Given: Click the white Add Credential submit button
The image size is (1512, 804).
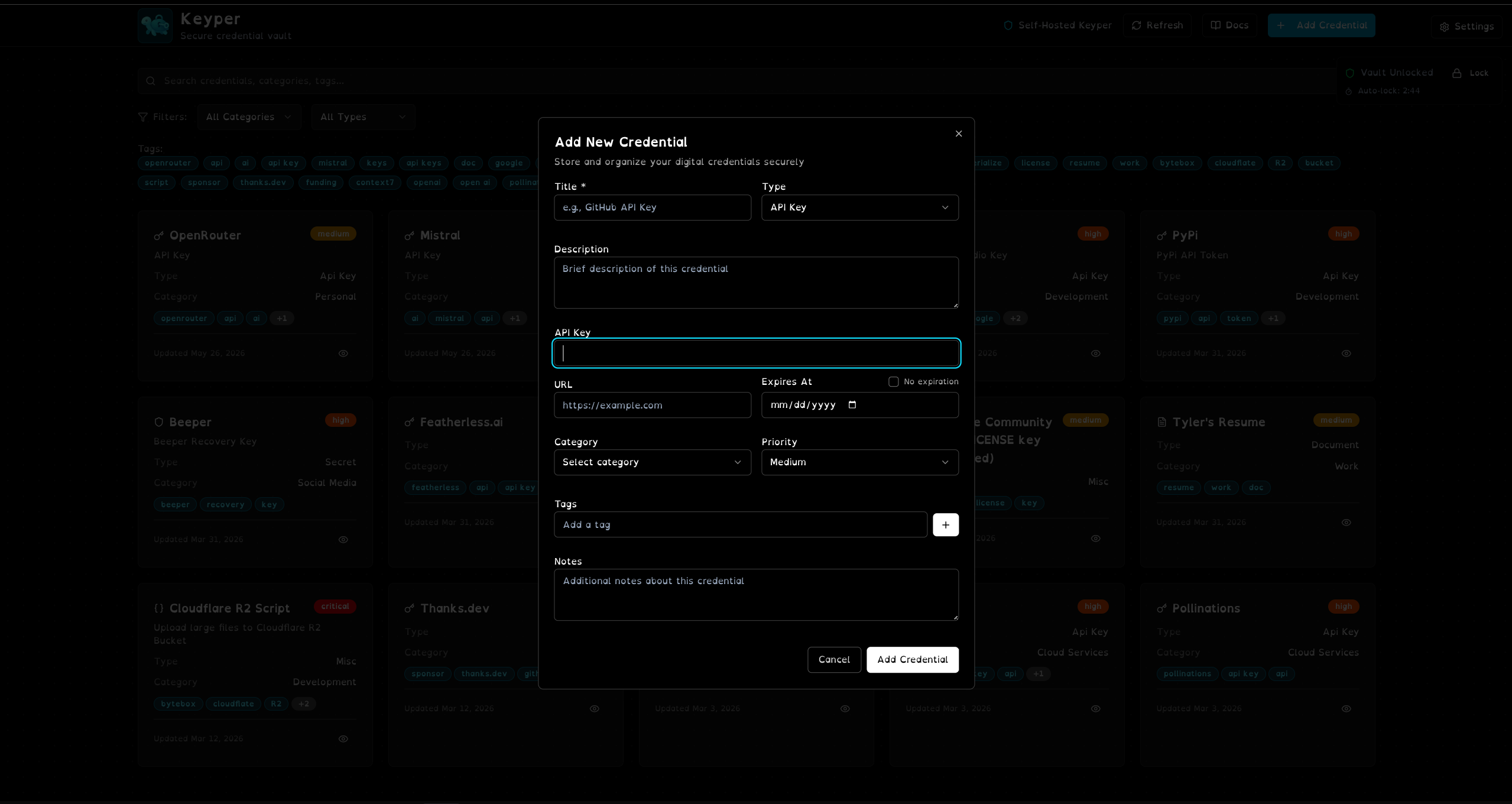Looking at the screenshot, I should tap(913, 660).
